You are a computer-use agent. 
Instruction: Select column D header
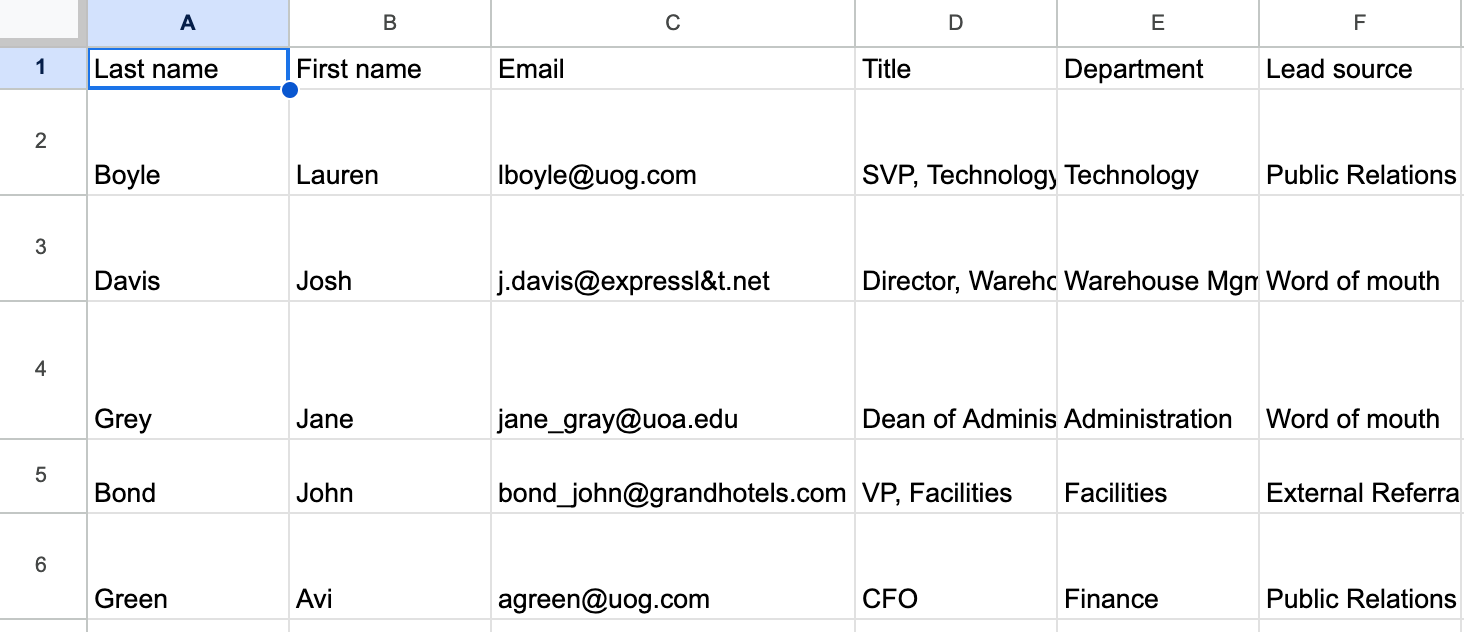click(x=956, y=23)
